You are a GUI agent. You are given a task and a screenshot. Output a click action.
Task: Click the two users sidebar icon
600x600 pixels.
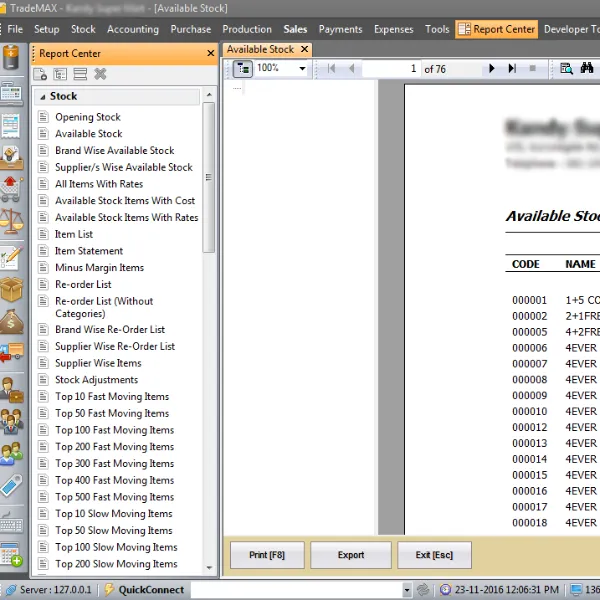click(11, 453)
